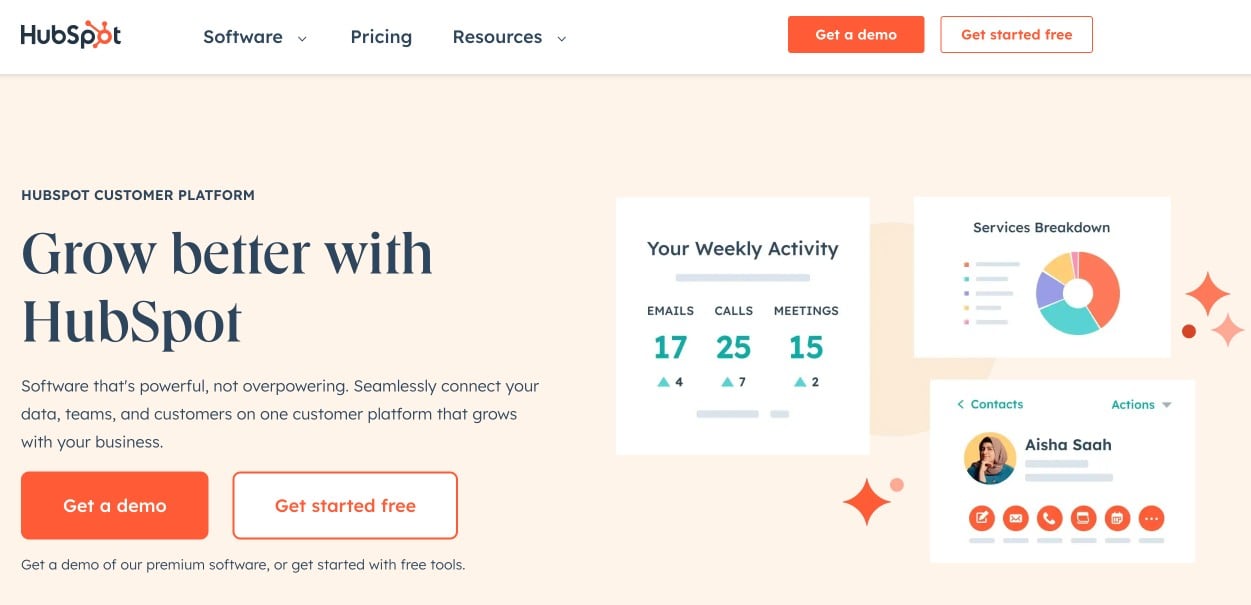The height and width of the screenshot is (605, 1251).
Task: Click the calendar meeting icon on contact card
Action: click(1117, 518)
